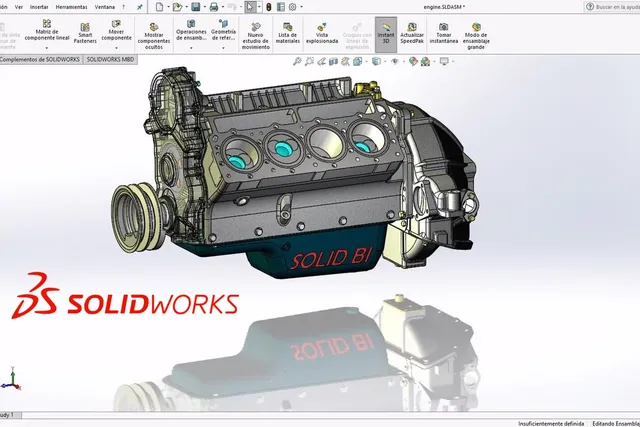Click Actualizar SpeedPak
640x427 pixels.
click(412, 33)
